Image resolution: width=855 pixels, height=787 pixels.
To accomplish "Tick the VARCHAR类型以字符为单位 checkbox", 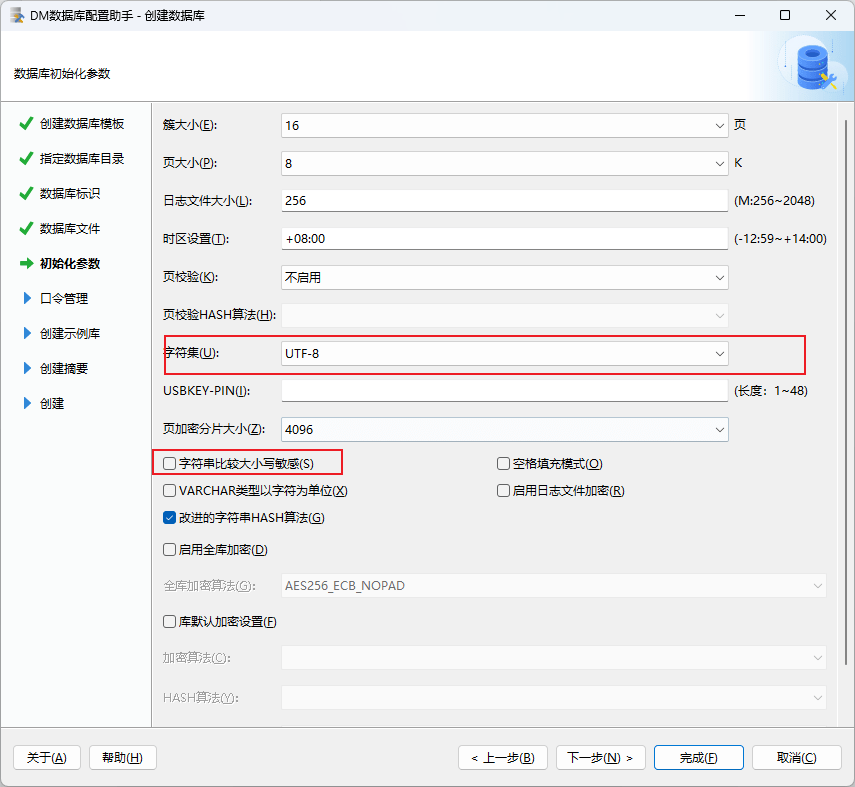I will (170, 491).
